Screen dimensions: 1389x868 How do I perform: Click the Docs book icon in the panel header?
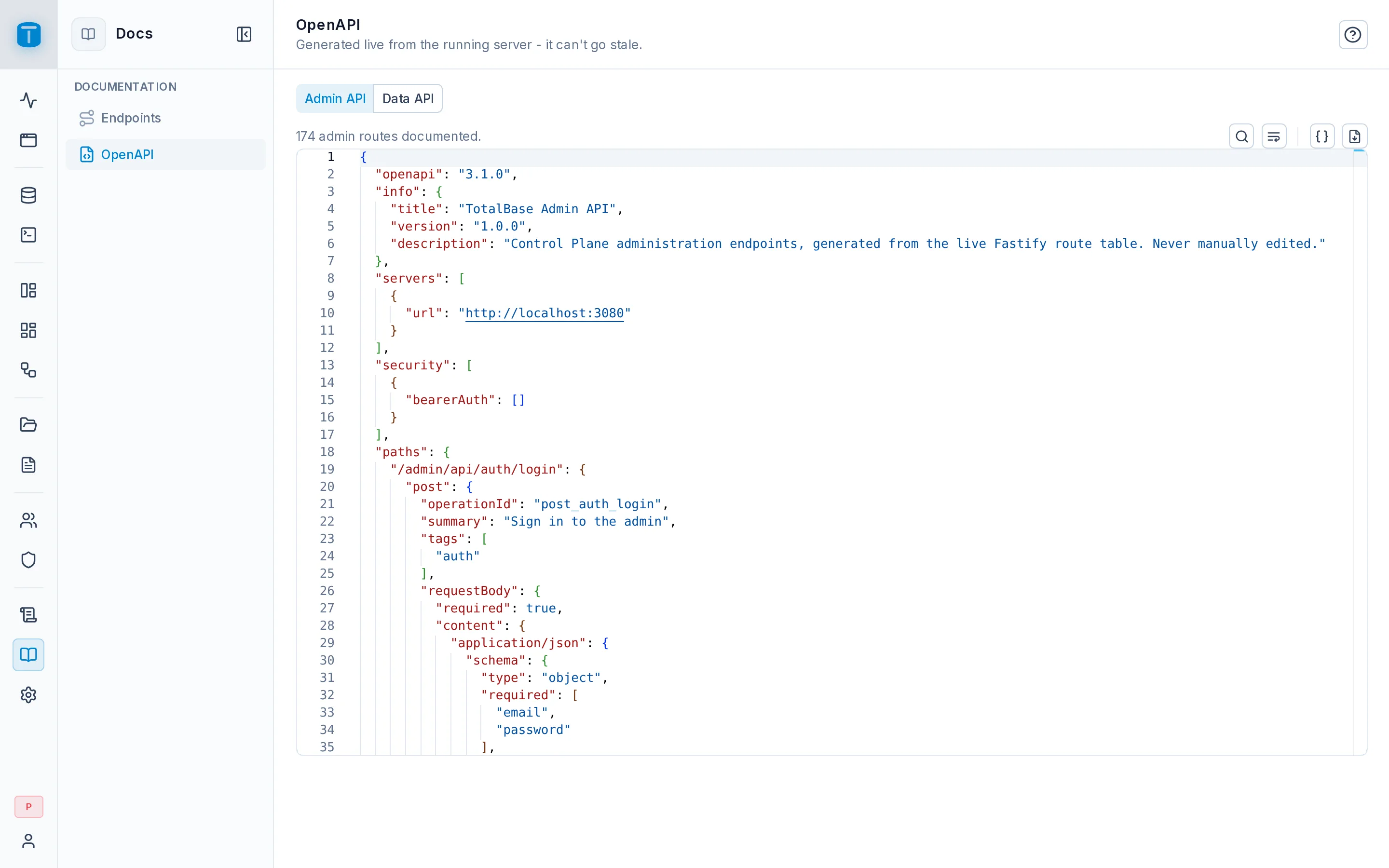coord(88,34)
